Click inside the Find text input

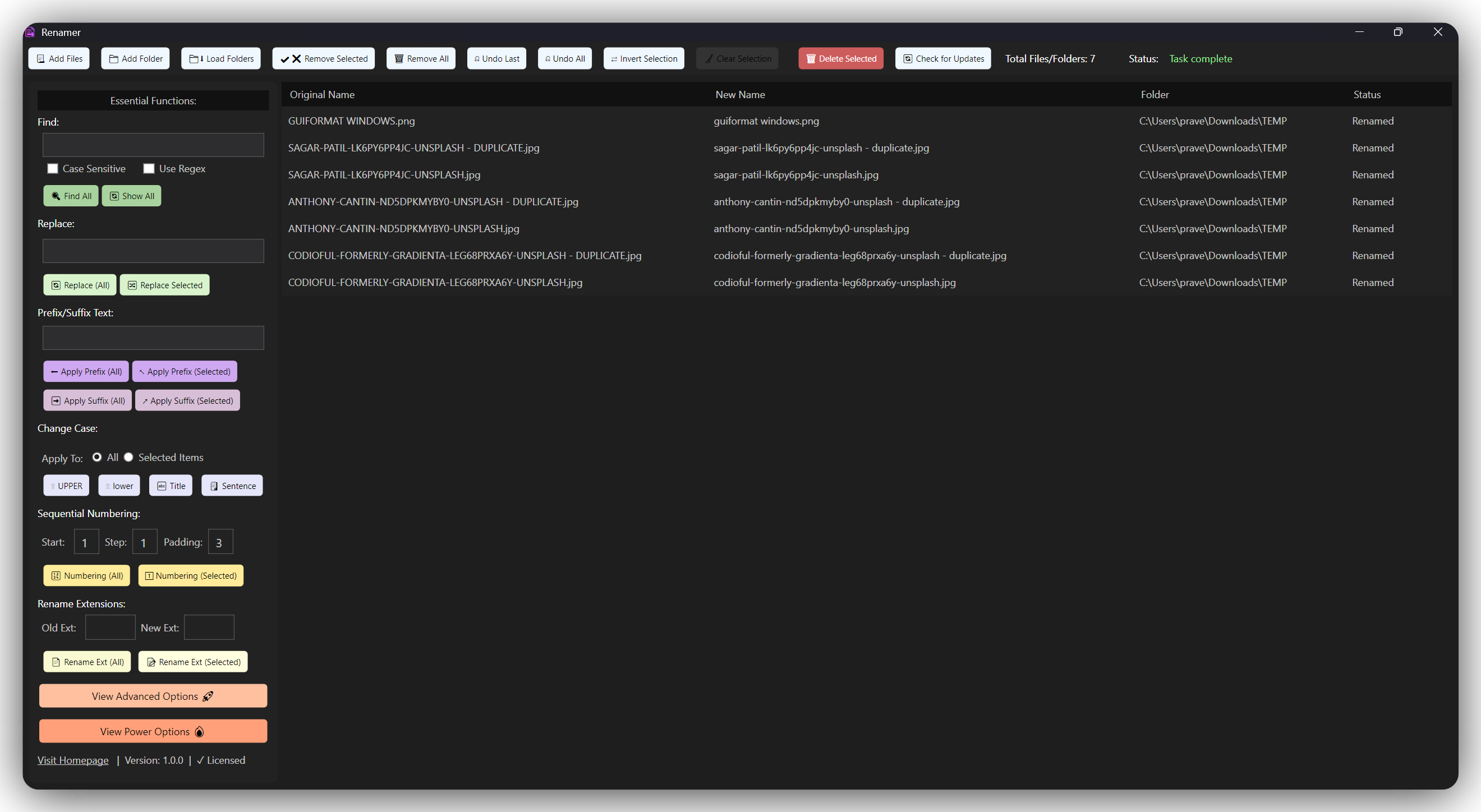[153, 145]
